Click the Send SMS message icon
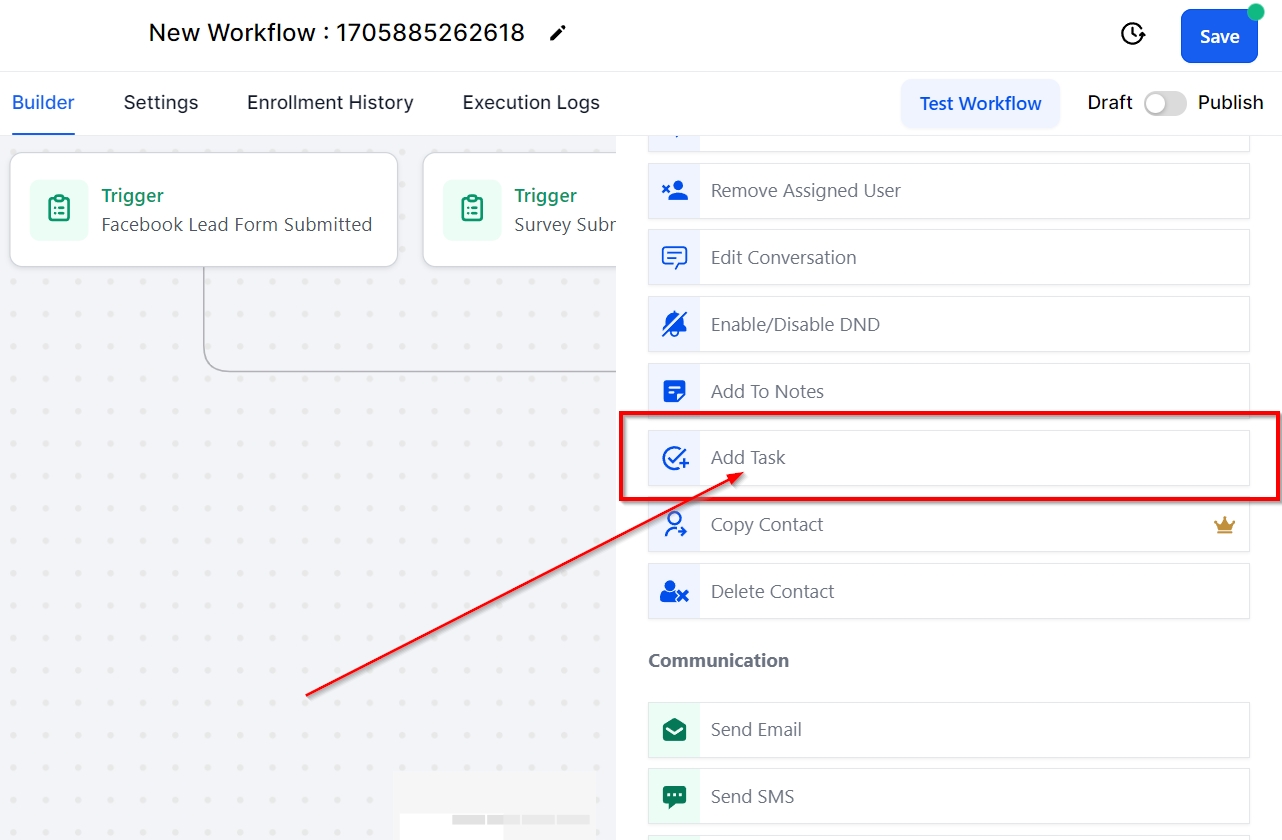1282x840 pixels. tap(675, 797)
